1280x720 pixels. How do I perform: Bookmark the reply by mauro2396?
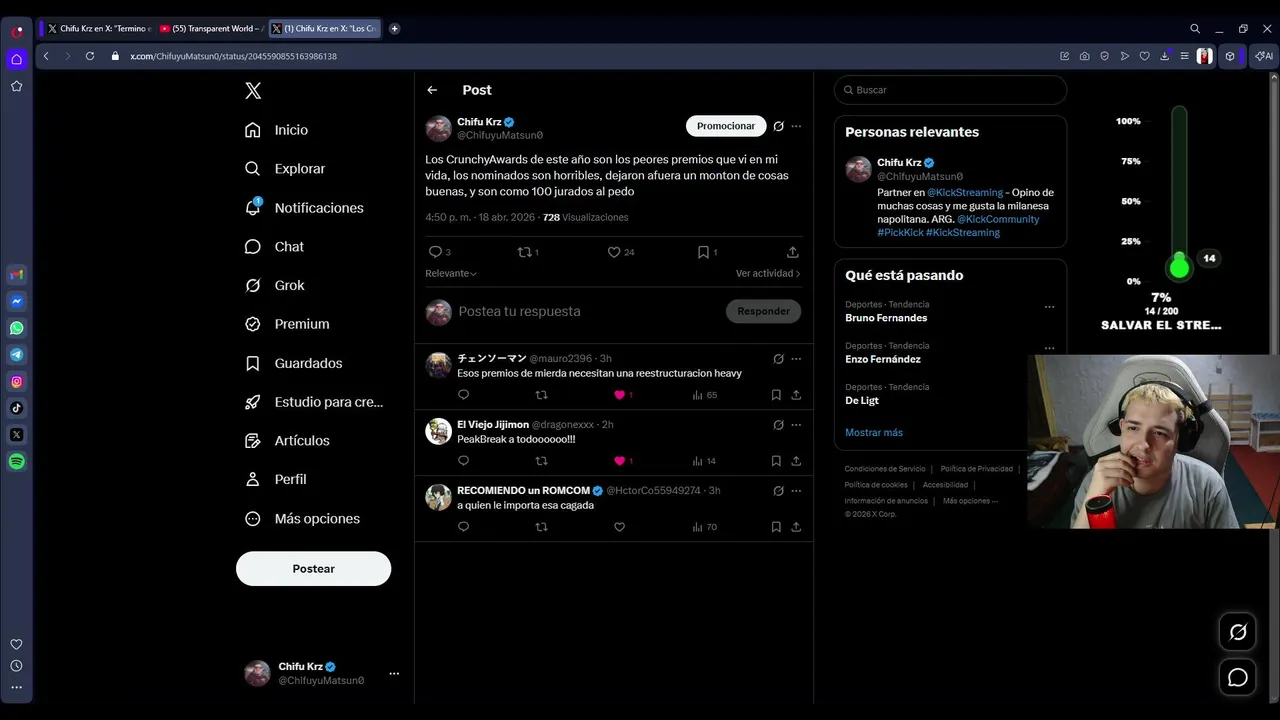pyautogui.click(x=776, y=395)
